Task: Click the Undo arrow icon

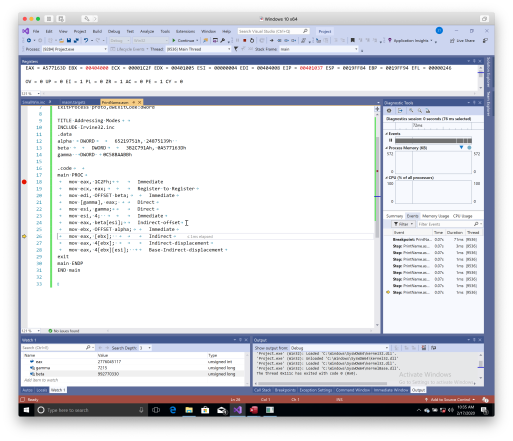Action: coord(86,40)
